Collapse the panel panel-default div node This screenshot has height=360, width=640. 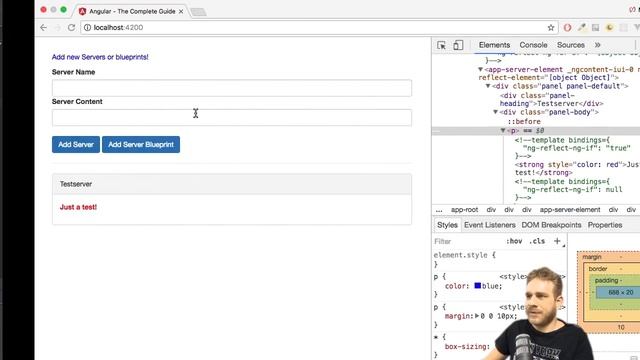point(488,86)
